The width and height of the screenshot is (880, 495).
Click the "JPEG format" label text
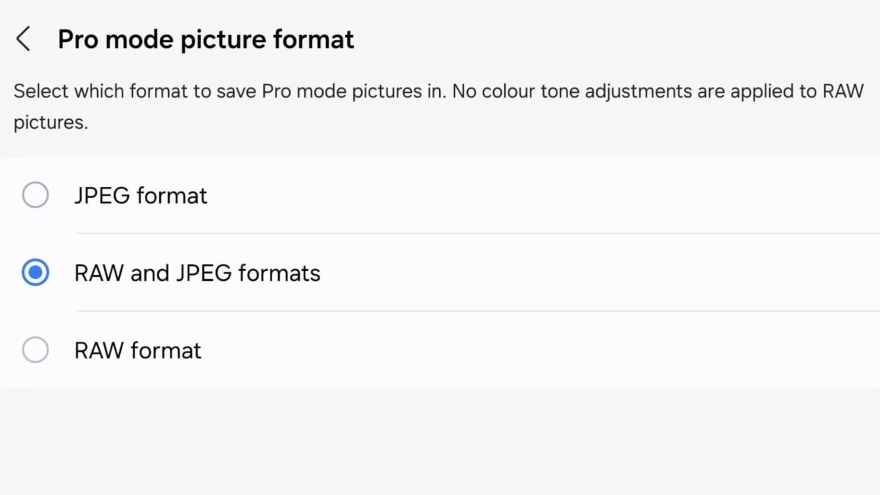[140, 195]
